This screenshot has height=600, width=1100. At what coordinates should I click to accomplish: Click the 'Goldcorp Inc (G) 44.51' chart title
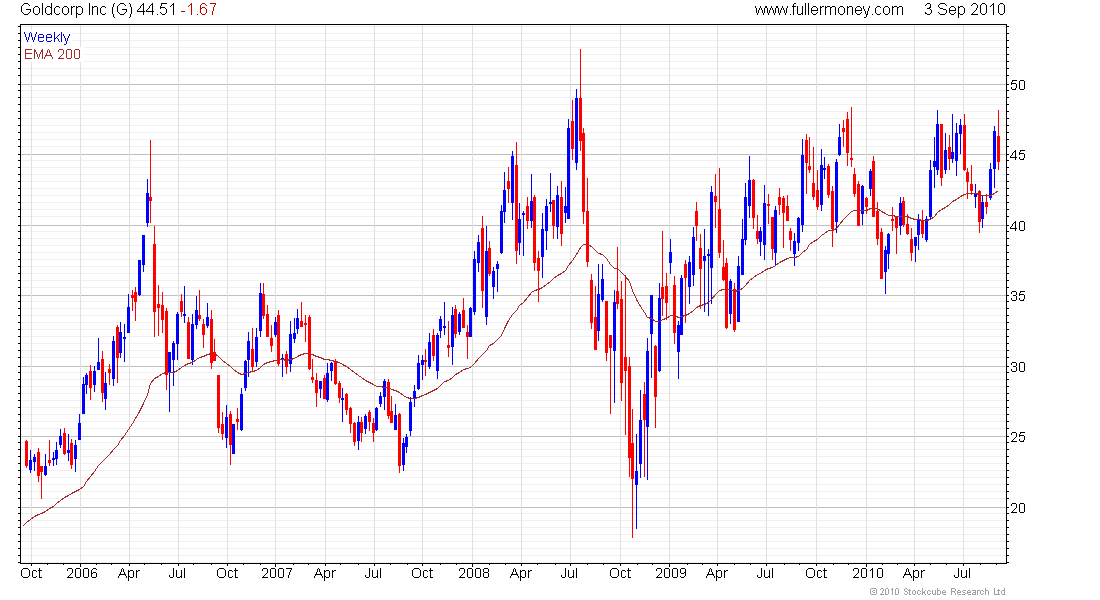(x=98, y=10)
